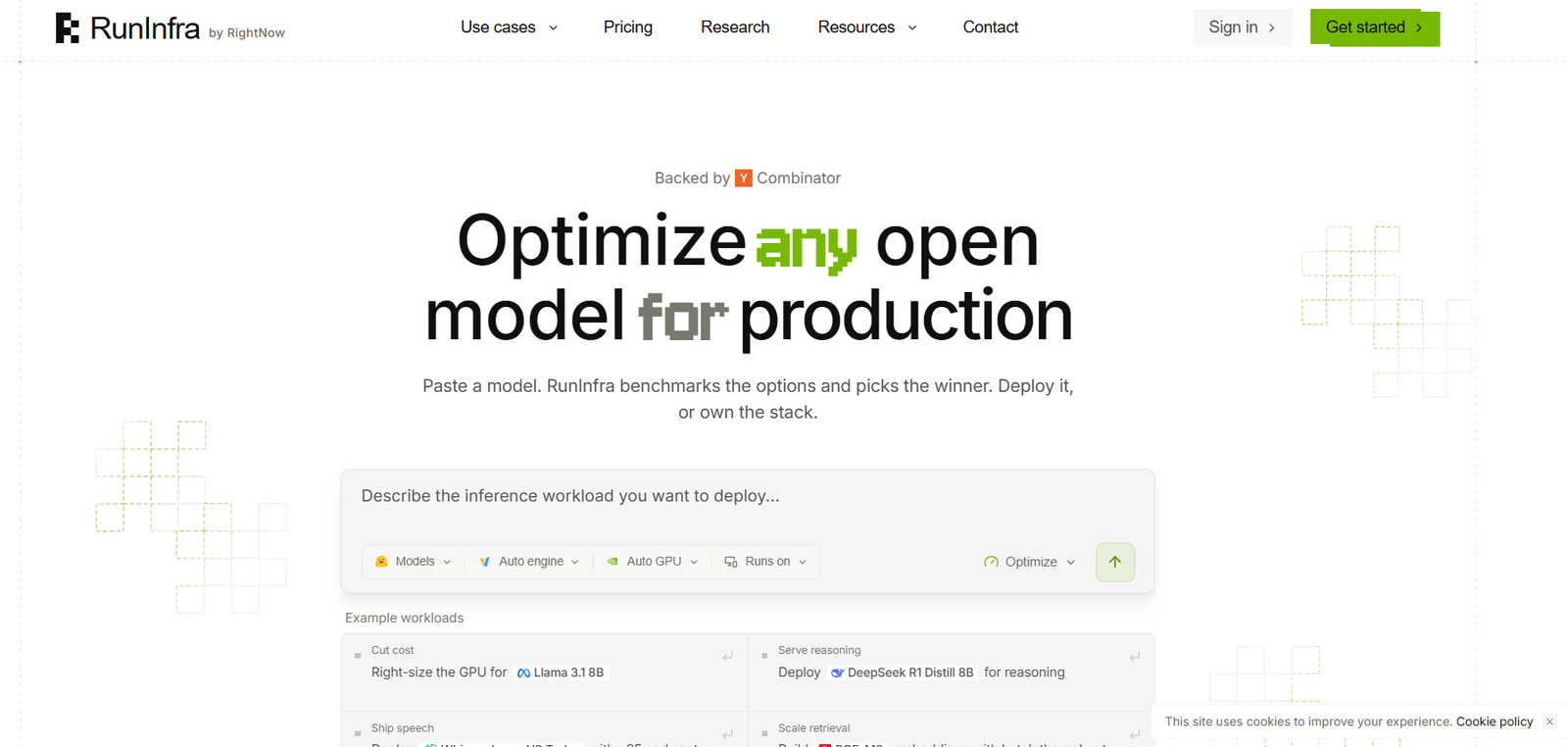
Task: Submit the workload with the up-arrow button
Action: [1115, 562]
